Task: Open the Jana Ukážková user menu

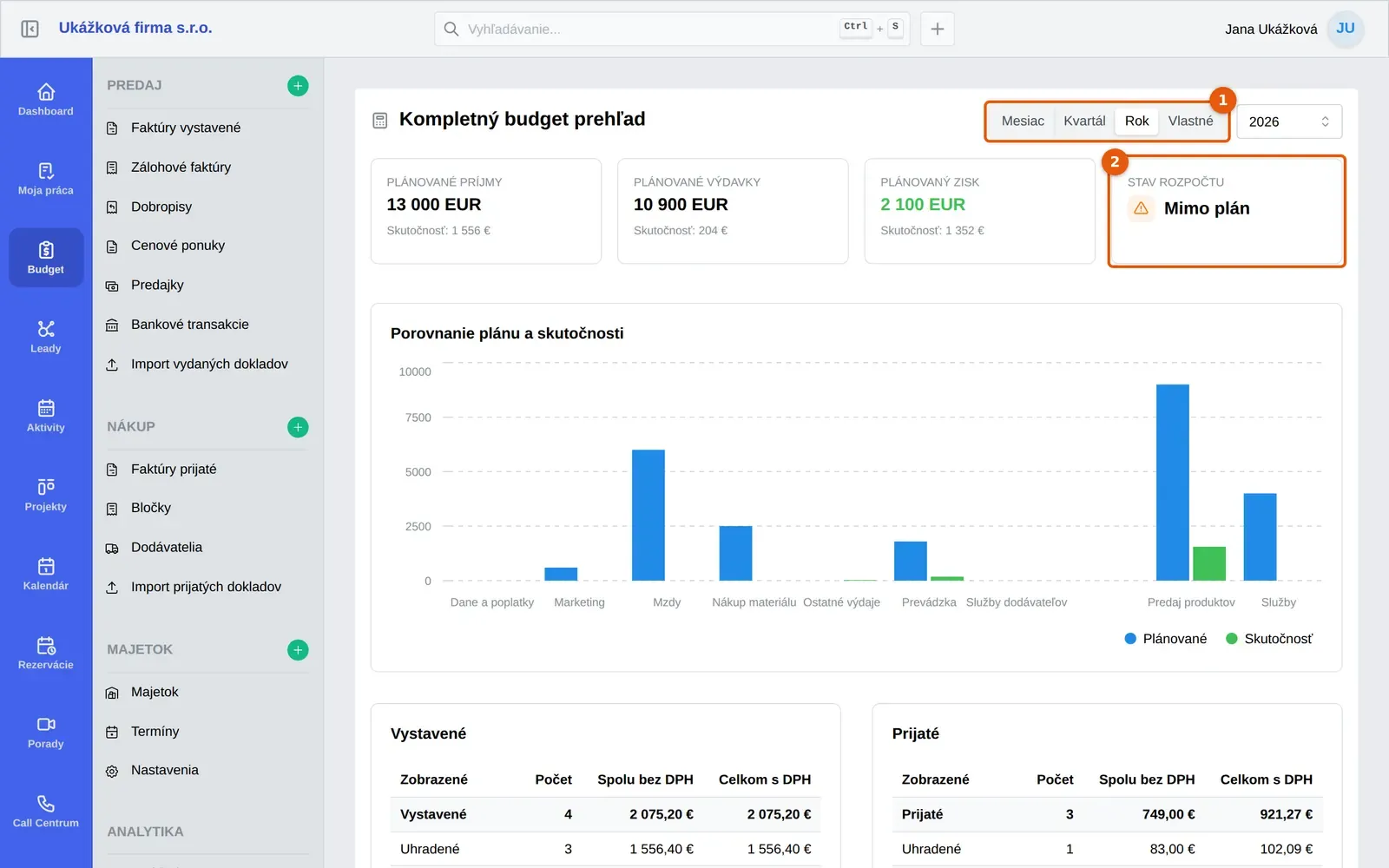Action: pos(1294,29)
